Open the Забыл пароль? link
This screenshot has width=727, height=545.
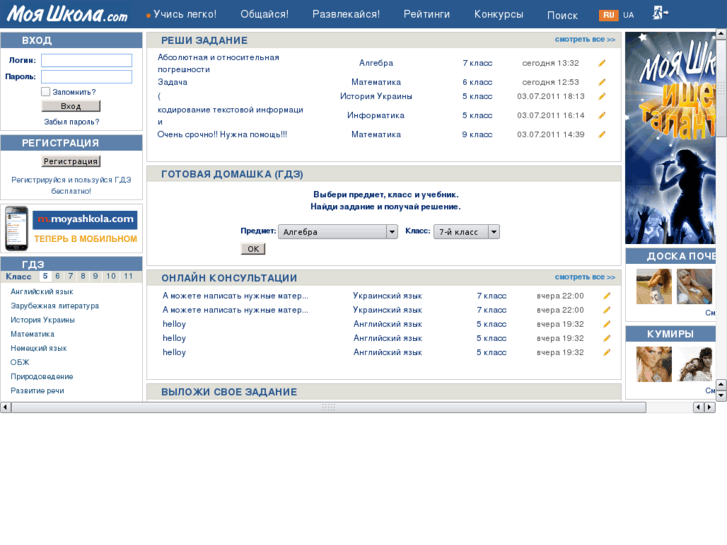tap(71, 122)
